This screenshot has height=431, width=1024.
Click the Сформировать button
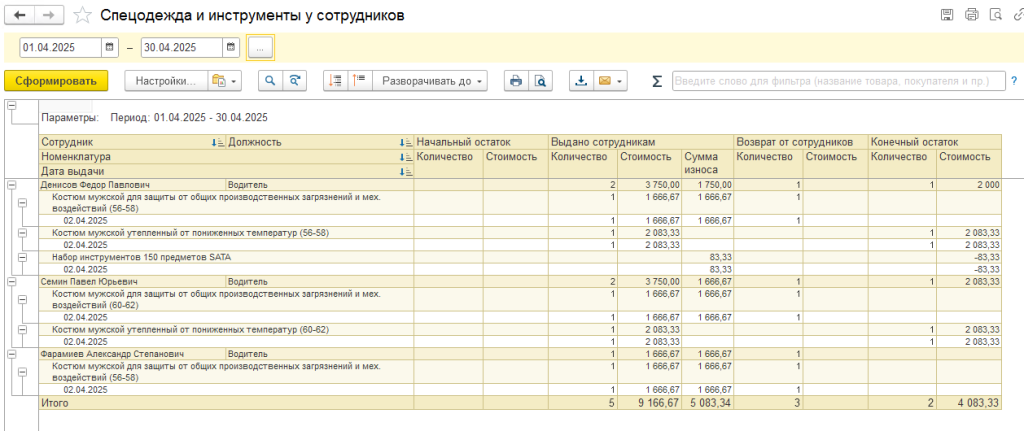(56, 81)
